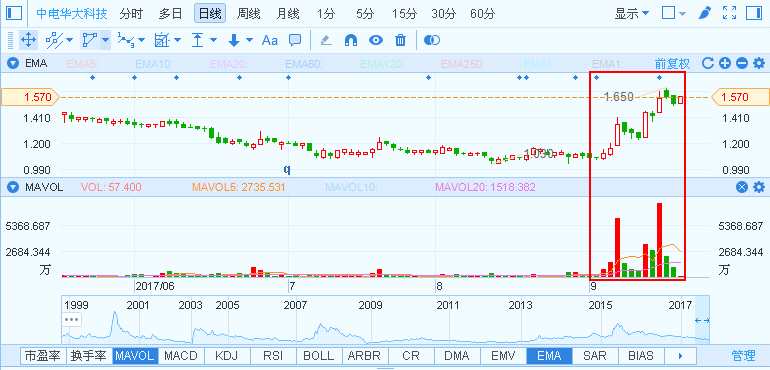Viewport: 770px width, 370px height.
Task: Close the MAVOL indicator panel
Action: 742,187
